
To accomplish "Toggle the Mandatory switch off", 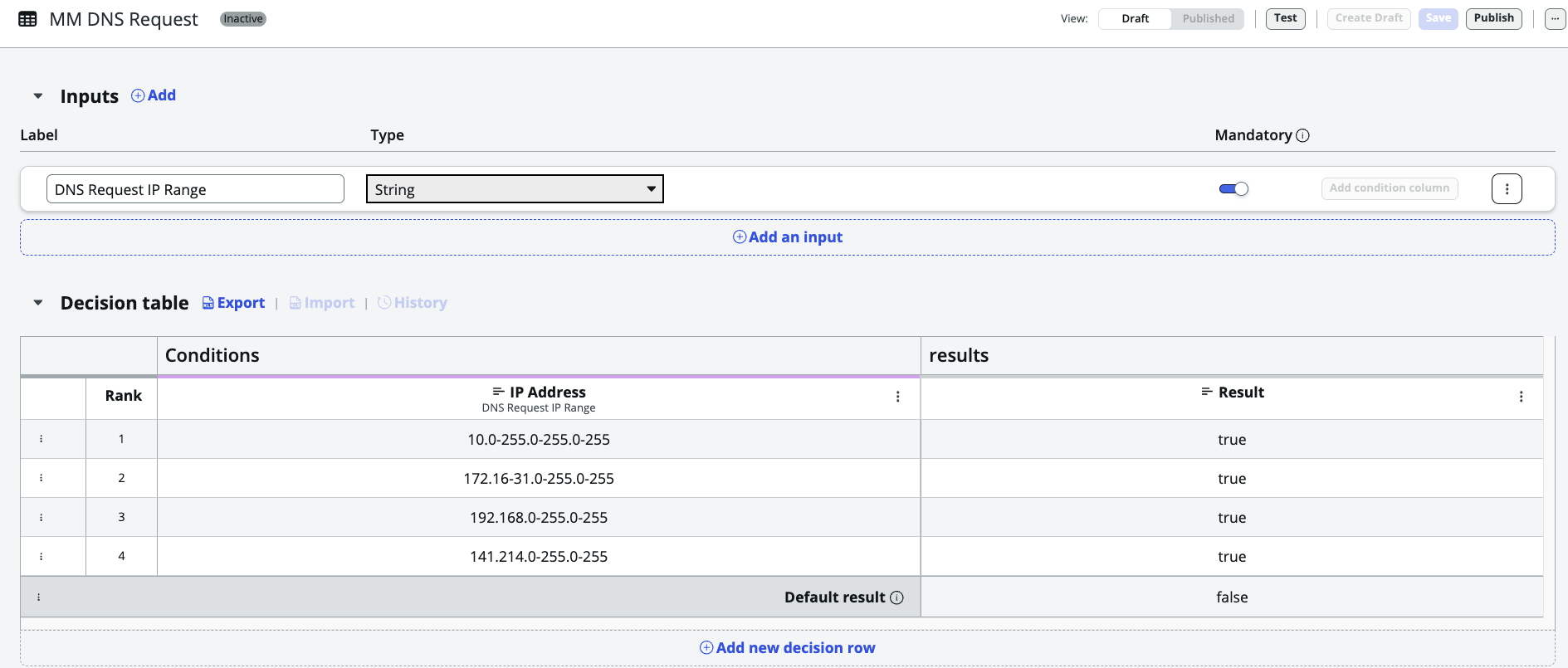I will coord(1233,189).
